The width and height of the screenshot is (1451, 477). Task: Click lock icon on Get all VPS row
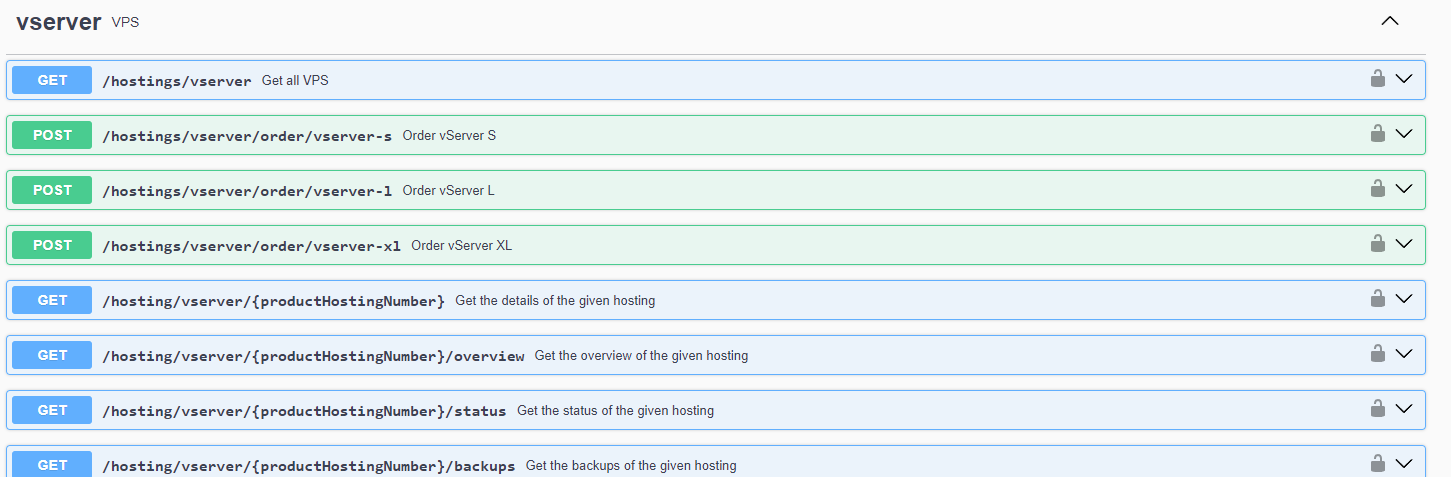(x=1377, y=79)
